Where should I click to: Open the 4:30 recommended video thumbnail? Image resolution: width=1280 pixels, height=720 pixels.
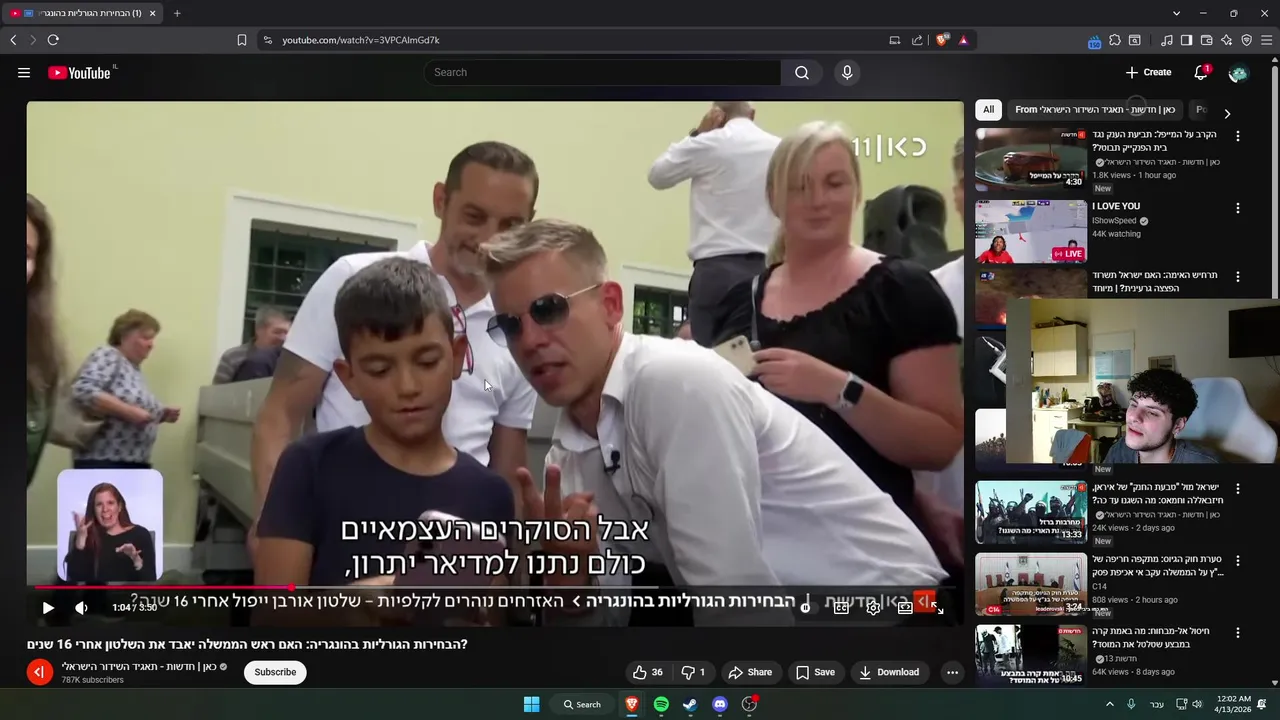coord(1031,159)
